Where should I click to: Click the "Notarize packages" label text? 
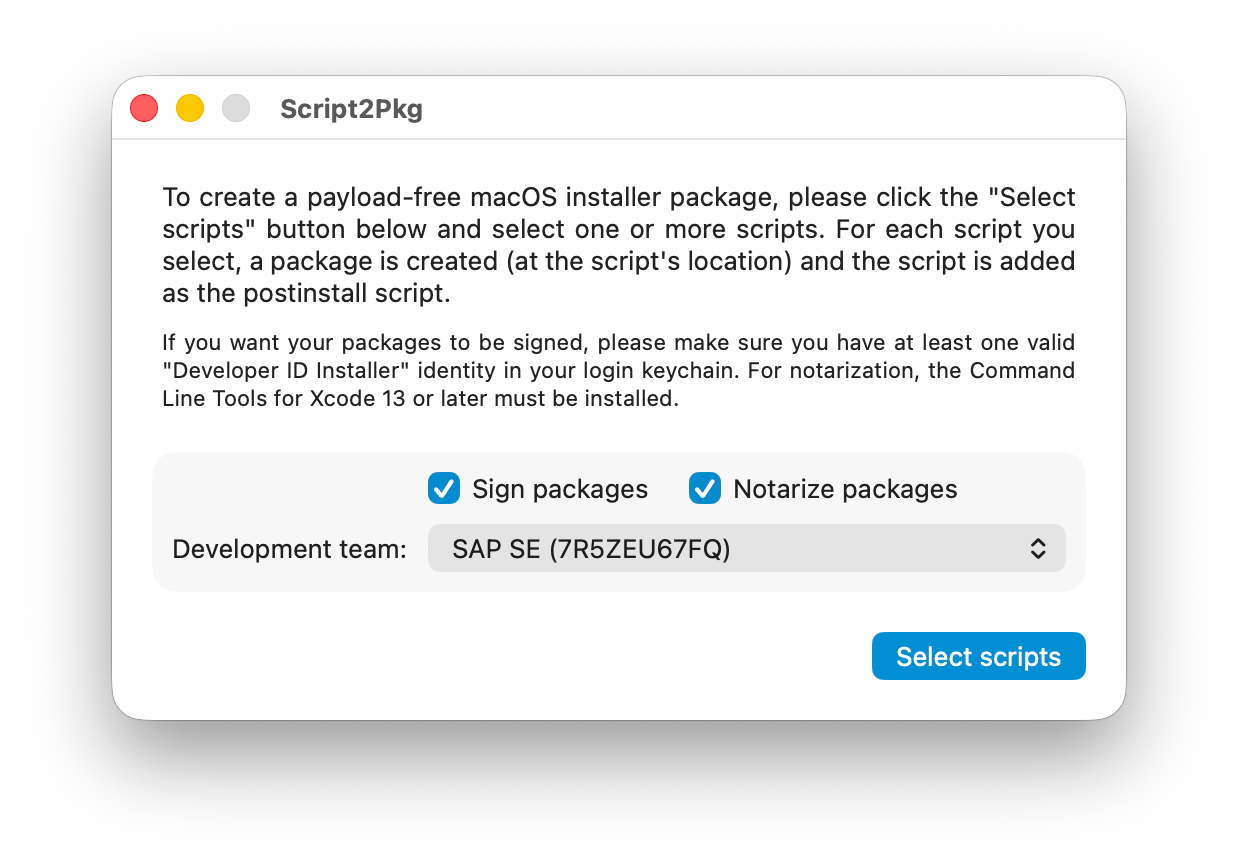[x=845, y=489]
